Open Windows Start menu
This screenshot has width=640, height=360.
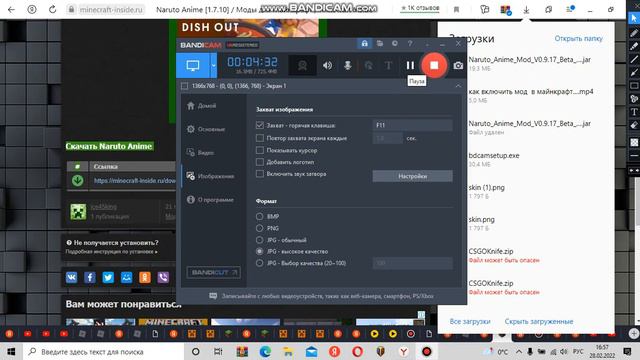click(x=11, y=351)
